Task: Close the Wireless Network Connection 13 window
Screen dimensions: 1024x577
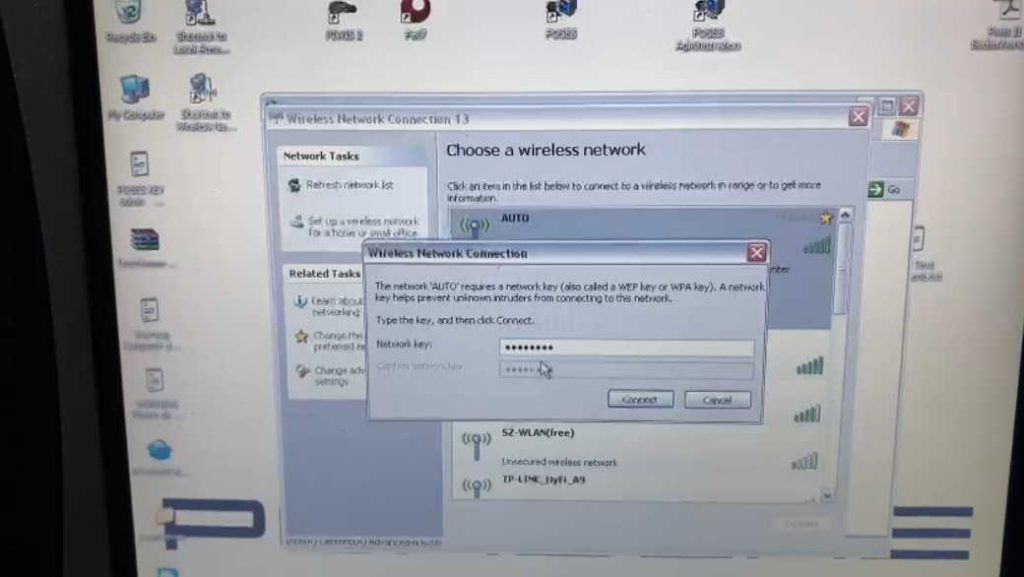Action: pos(857,117)
